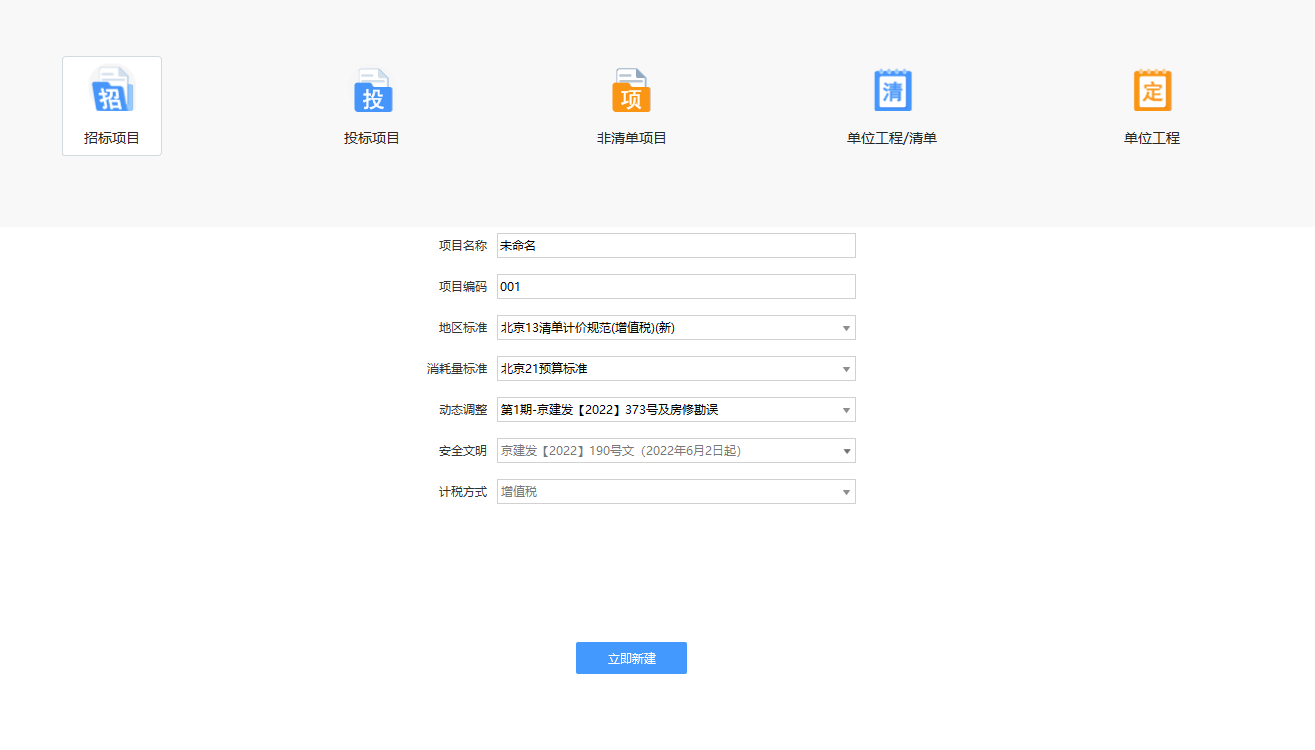Click the 单位工程 label
The height and width of the screenshot is (750, 1315).
1152,138
